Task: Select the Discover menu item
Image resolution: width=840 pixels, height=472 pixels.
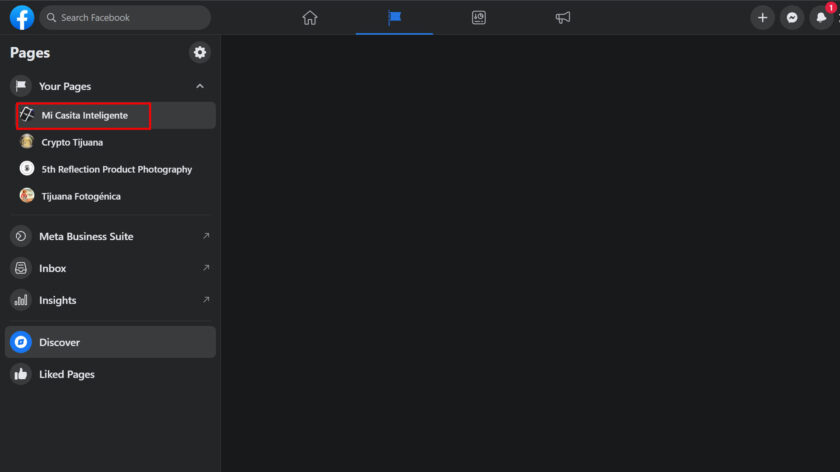Action: [60, 342]
